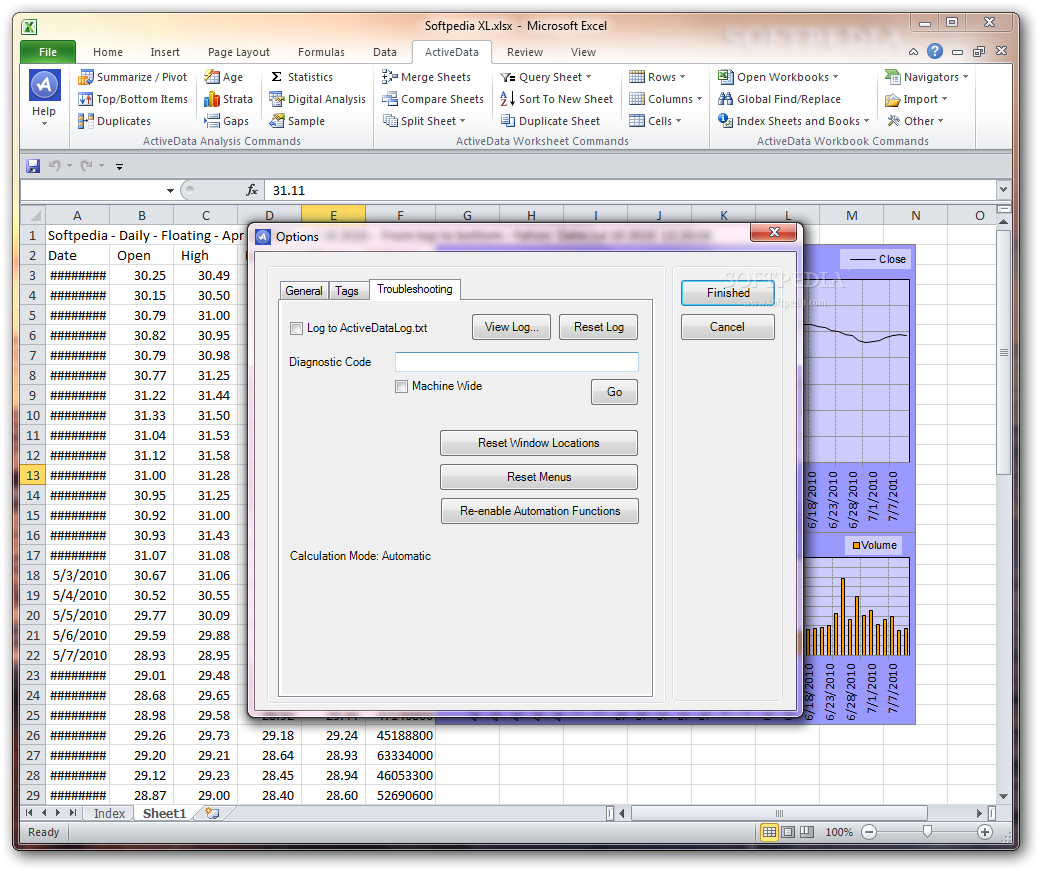
Task: Open the Name Box dropdown arrow
Action: [170, 191]
